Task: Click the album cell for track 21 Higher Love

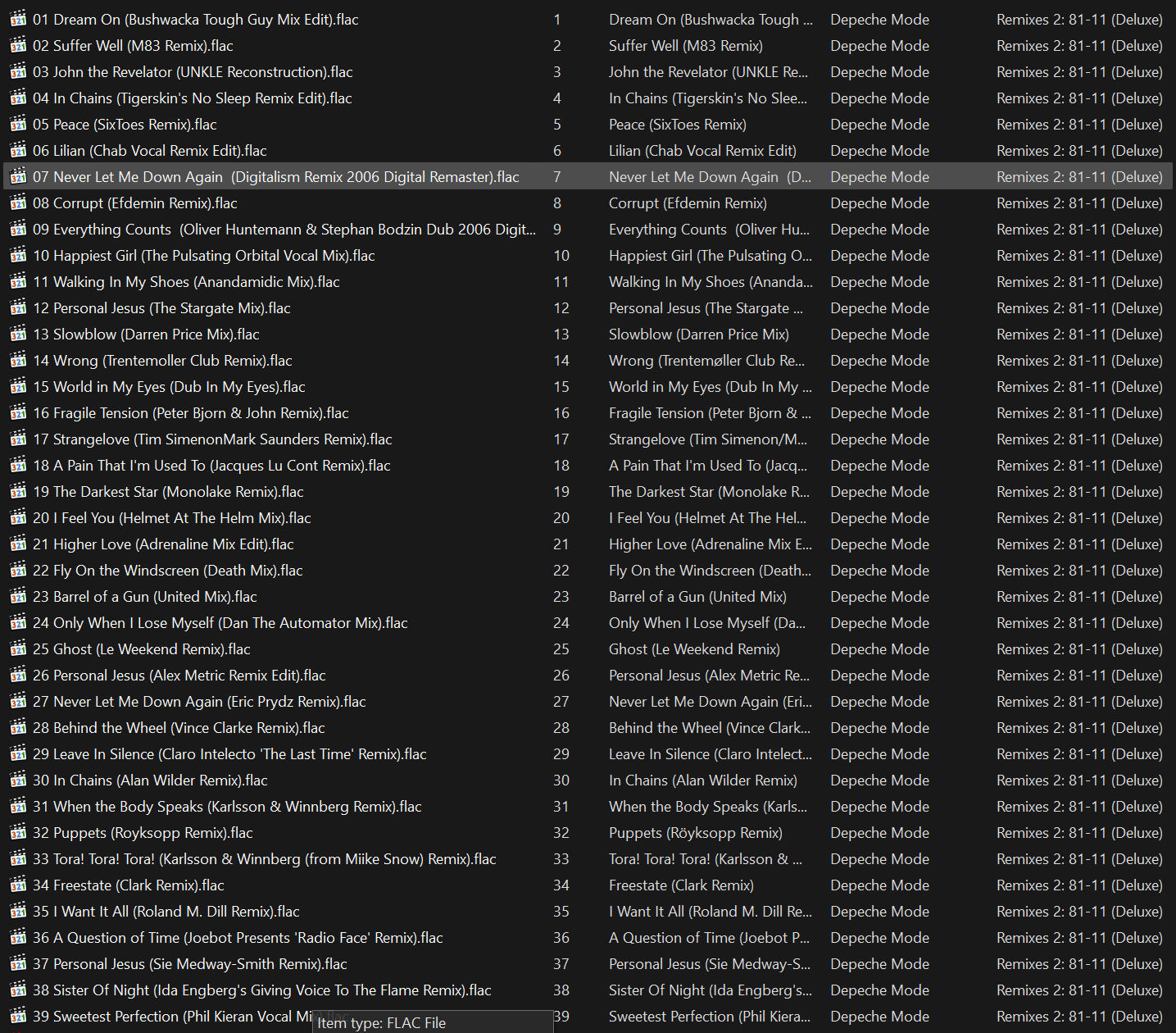Action: [1079, 544]
